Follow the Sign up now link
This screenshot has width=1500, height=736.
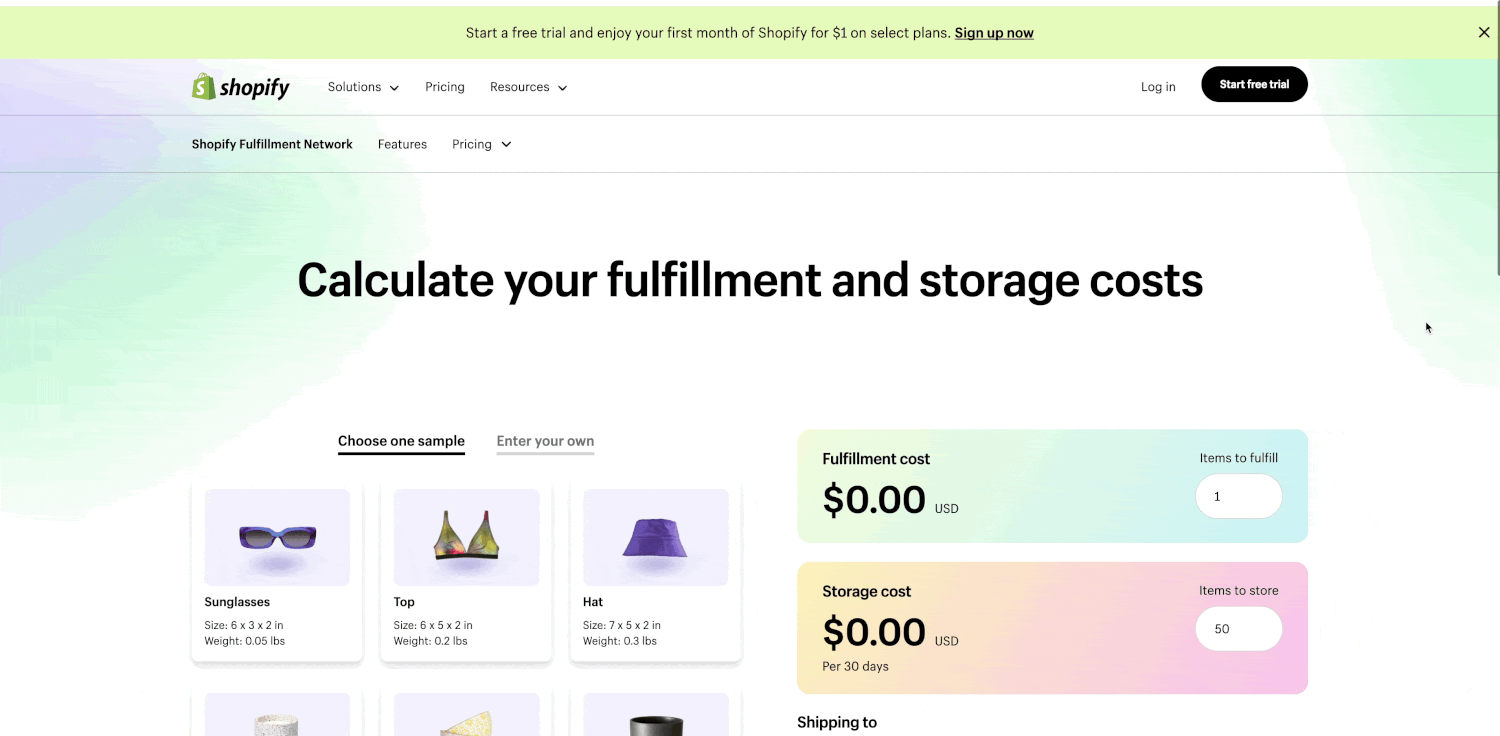tap(994, 33)
